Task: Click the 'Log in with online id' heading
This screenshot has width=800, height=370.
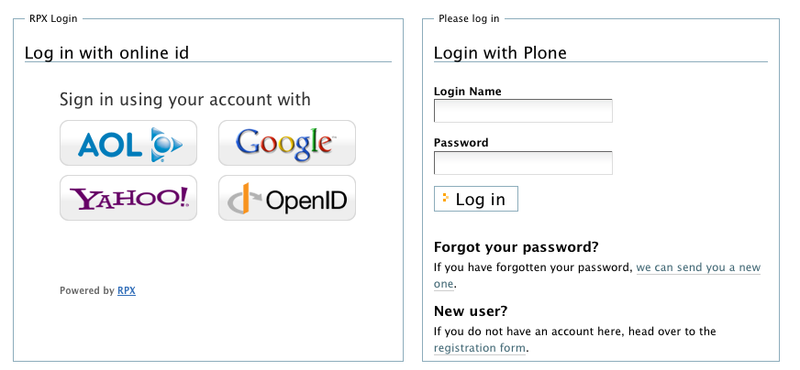Action: click(x=107, y=53)
